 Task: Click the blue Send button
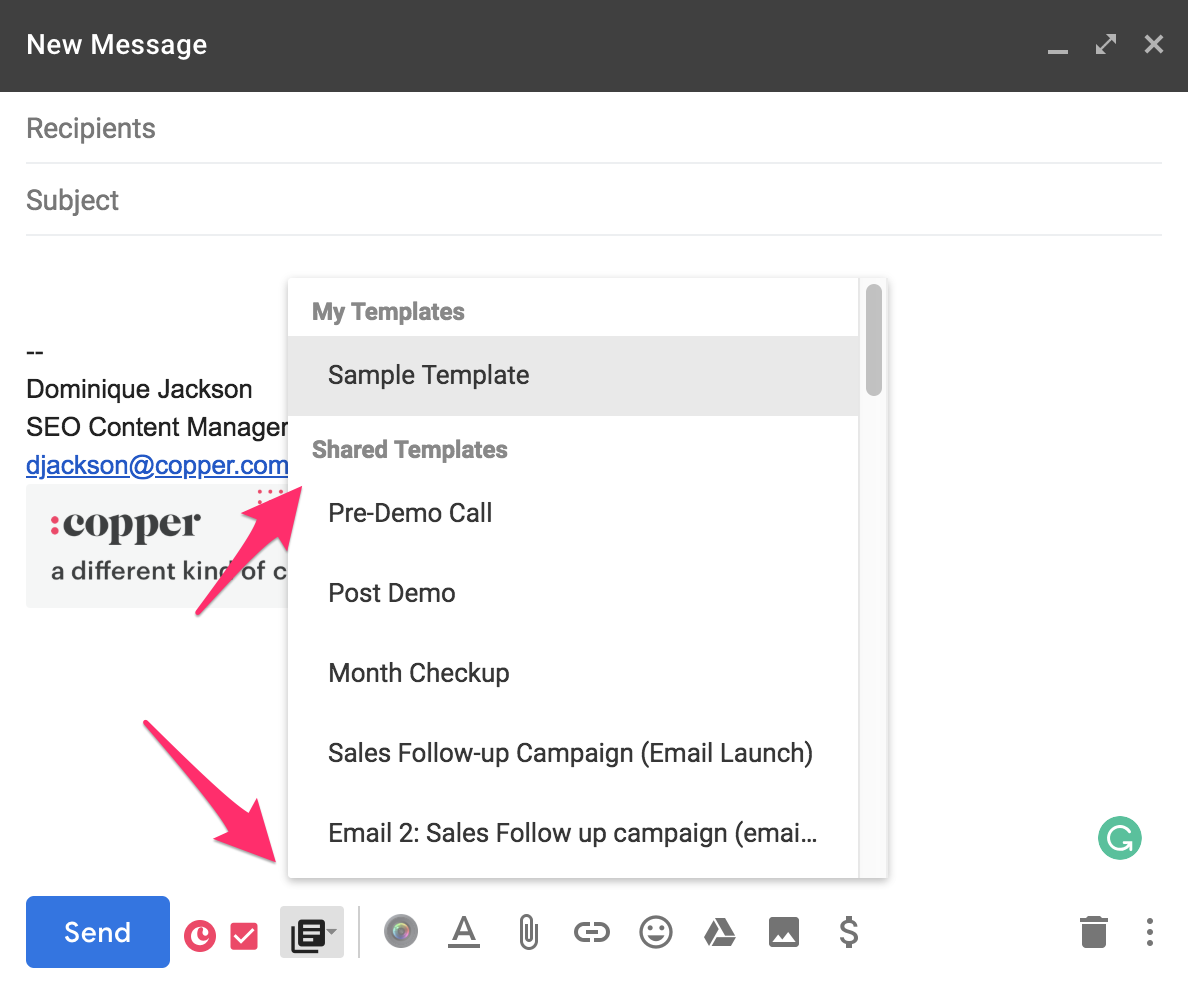(x=98, y=932)
